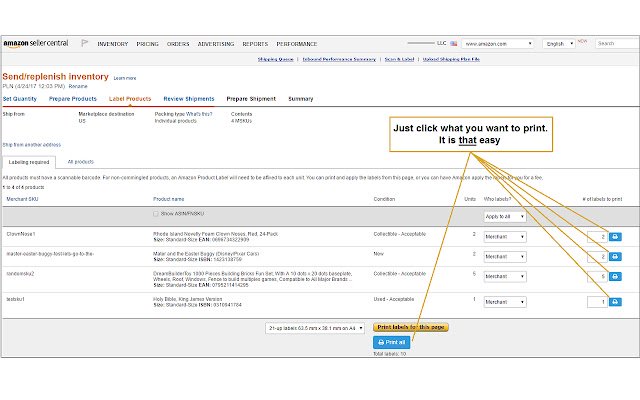Sort by the Merchant SKU column header
Image resolution: width=640 pixels, height=400 pixels.
(x=22, y=199)
